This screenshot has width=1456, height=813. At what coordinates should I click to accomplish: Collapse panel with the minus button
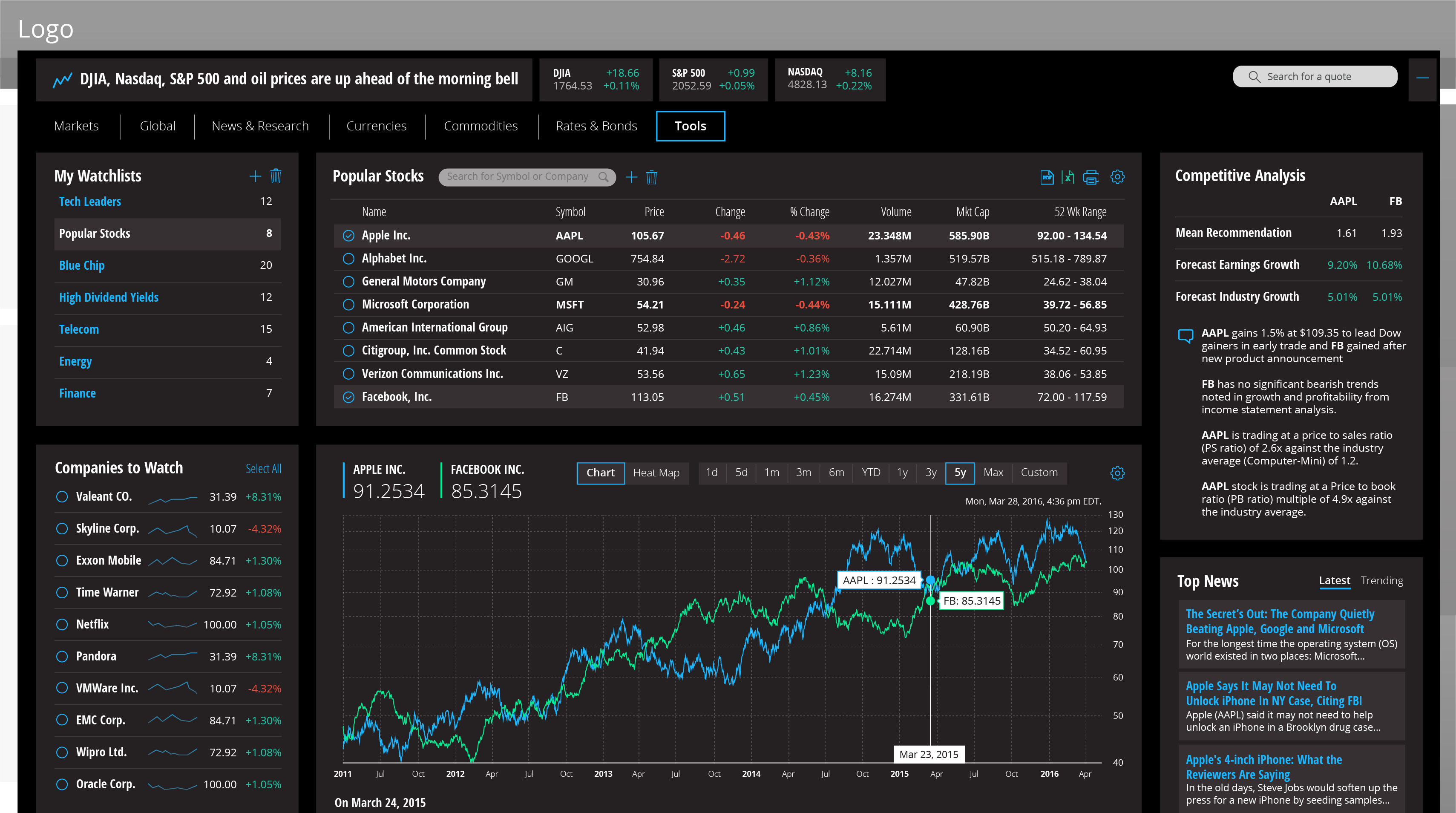(x=1423, y=78)
